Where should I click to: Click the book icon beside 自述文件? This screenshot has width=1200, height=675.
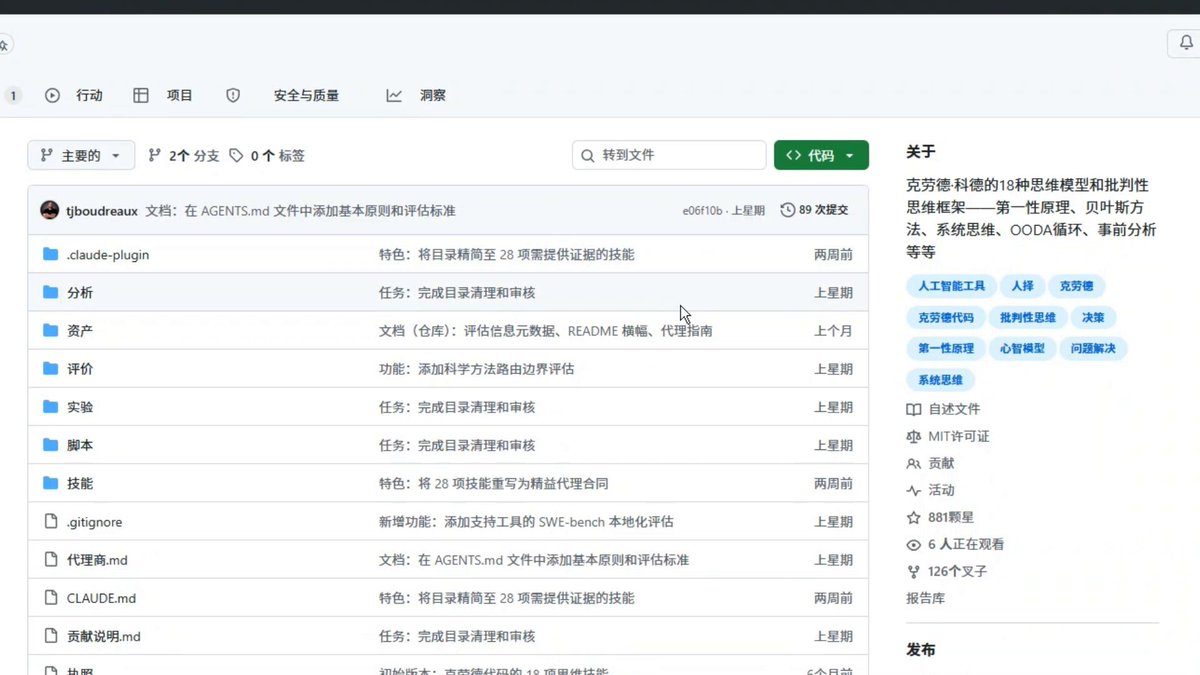pos(913,409)
